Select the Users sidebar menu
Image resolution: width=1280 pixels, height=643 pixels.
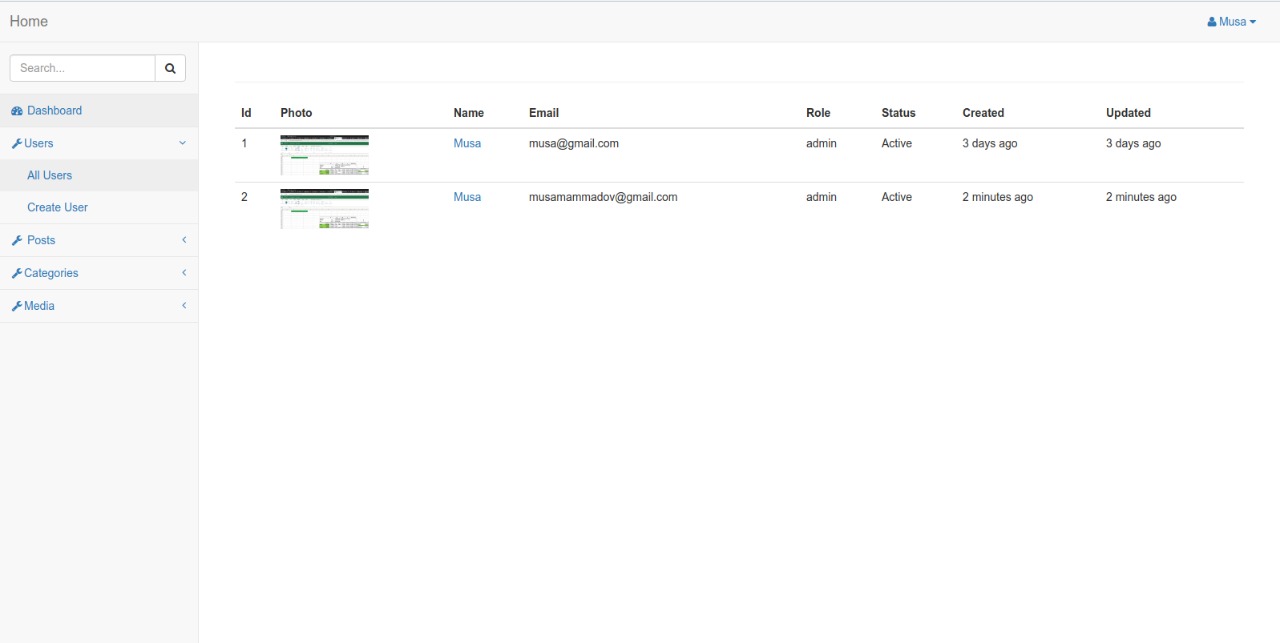99,143
